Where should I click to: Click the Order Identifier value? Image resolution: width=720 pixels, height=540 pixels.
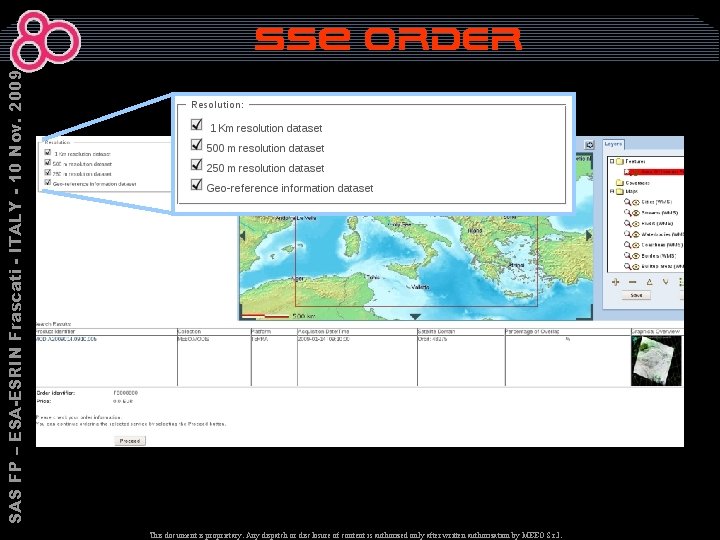[125, 393]
